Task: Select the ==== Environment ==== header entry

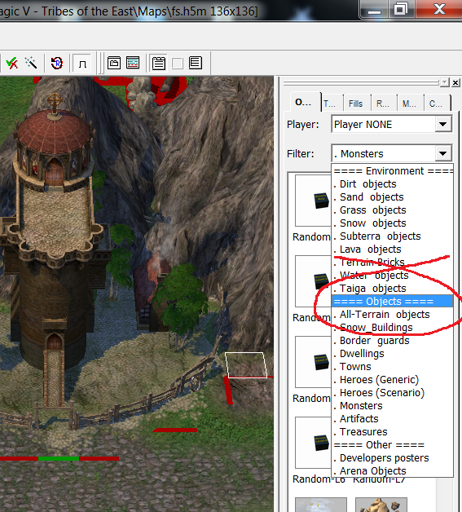Action: [392, 171]
